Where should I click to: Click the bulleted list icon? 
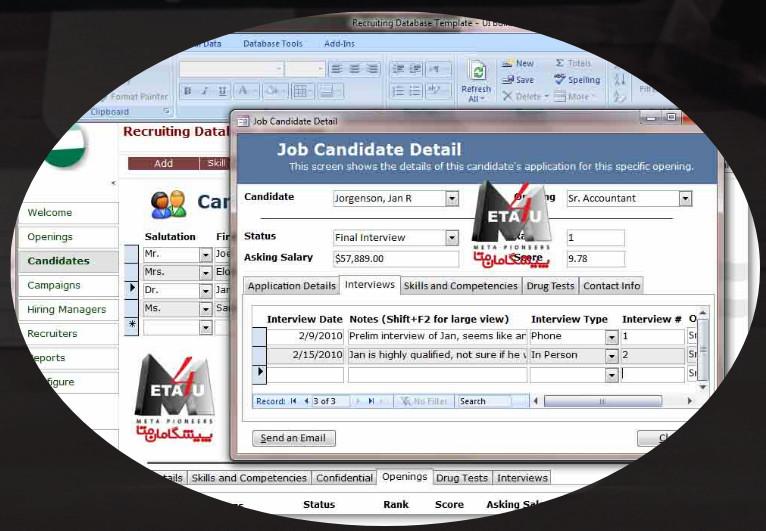click(415, 91)
